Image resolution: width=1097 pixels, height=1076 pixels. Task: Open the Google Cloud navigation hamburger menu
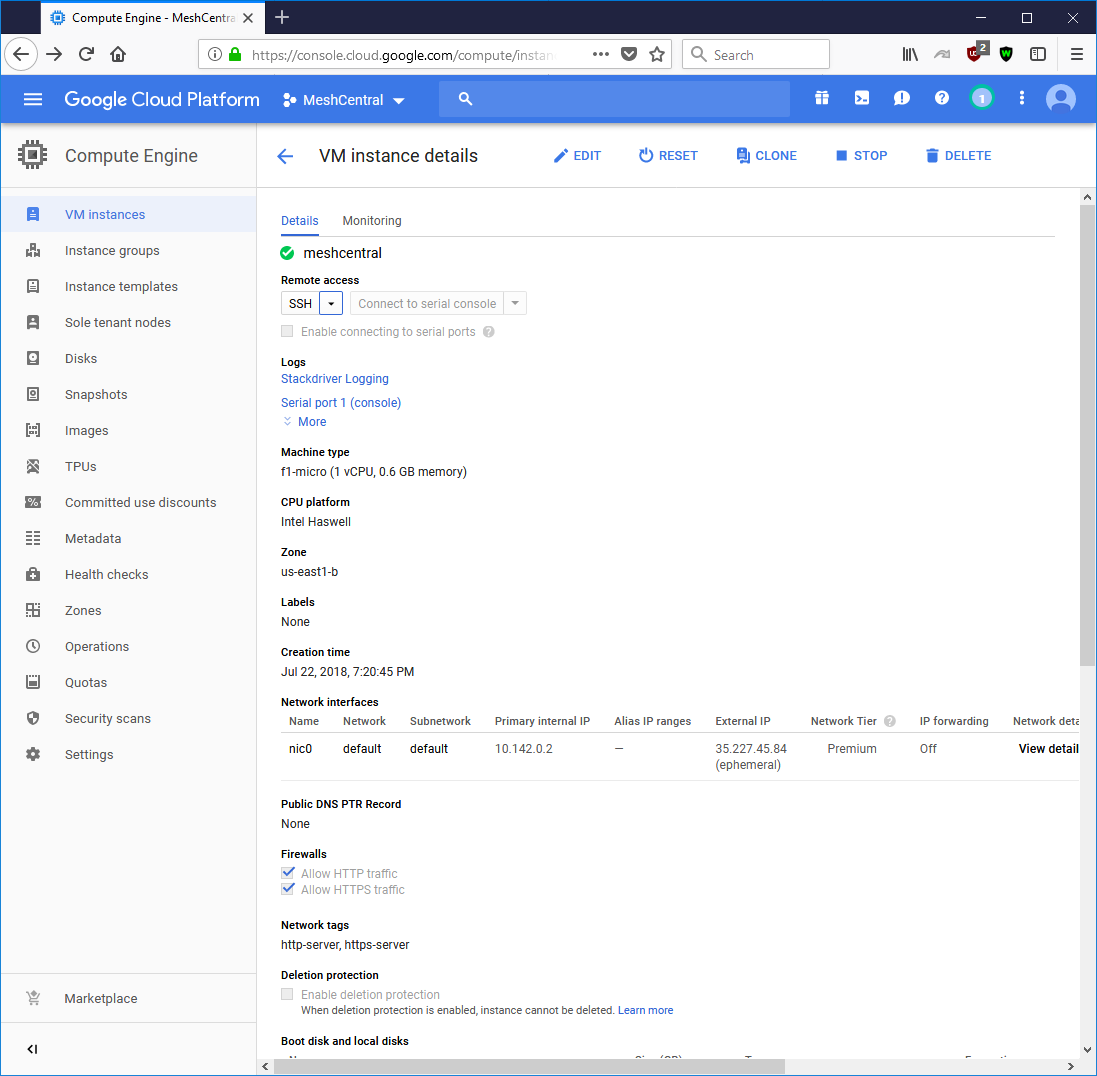[33, 99]
